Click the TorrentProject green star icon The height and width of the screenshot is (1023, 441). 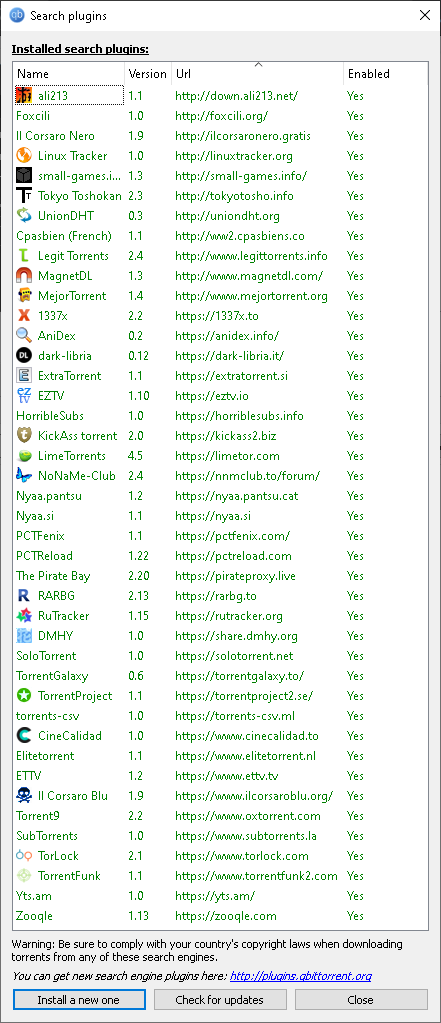(x=23, y=695)
